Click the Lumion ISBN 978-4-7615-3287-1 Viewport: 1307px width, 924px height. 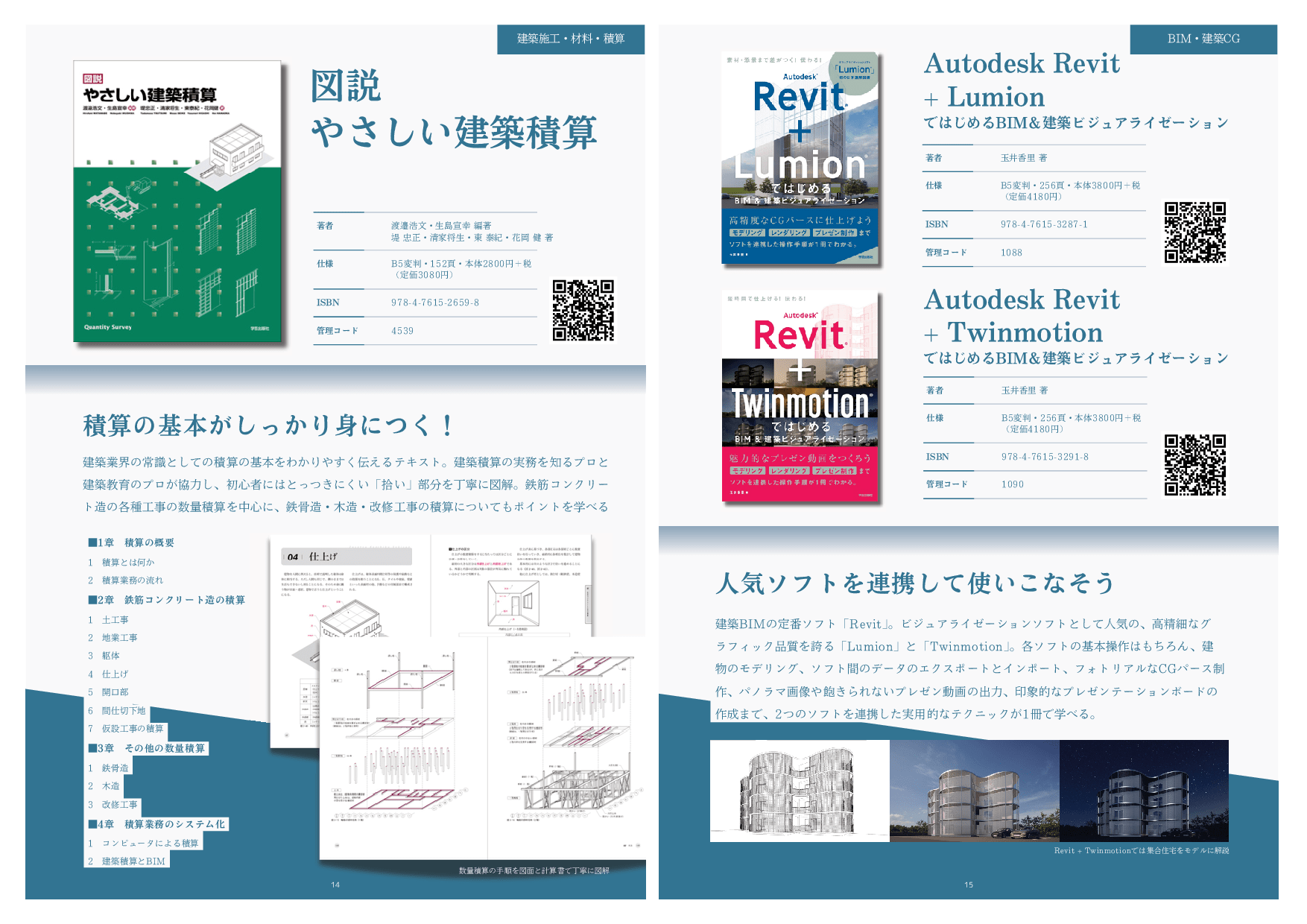point(1044,224)
